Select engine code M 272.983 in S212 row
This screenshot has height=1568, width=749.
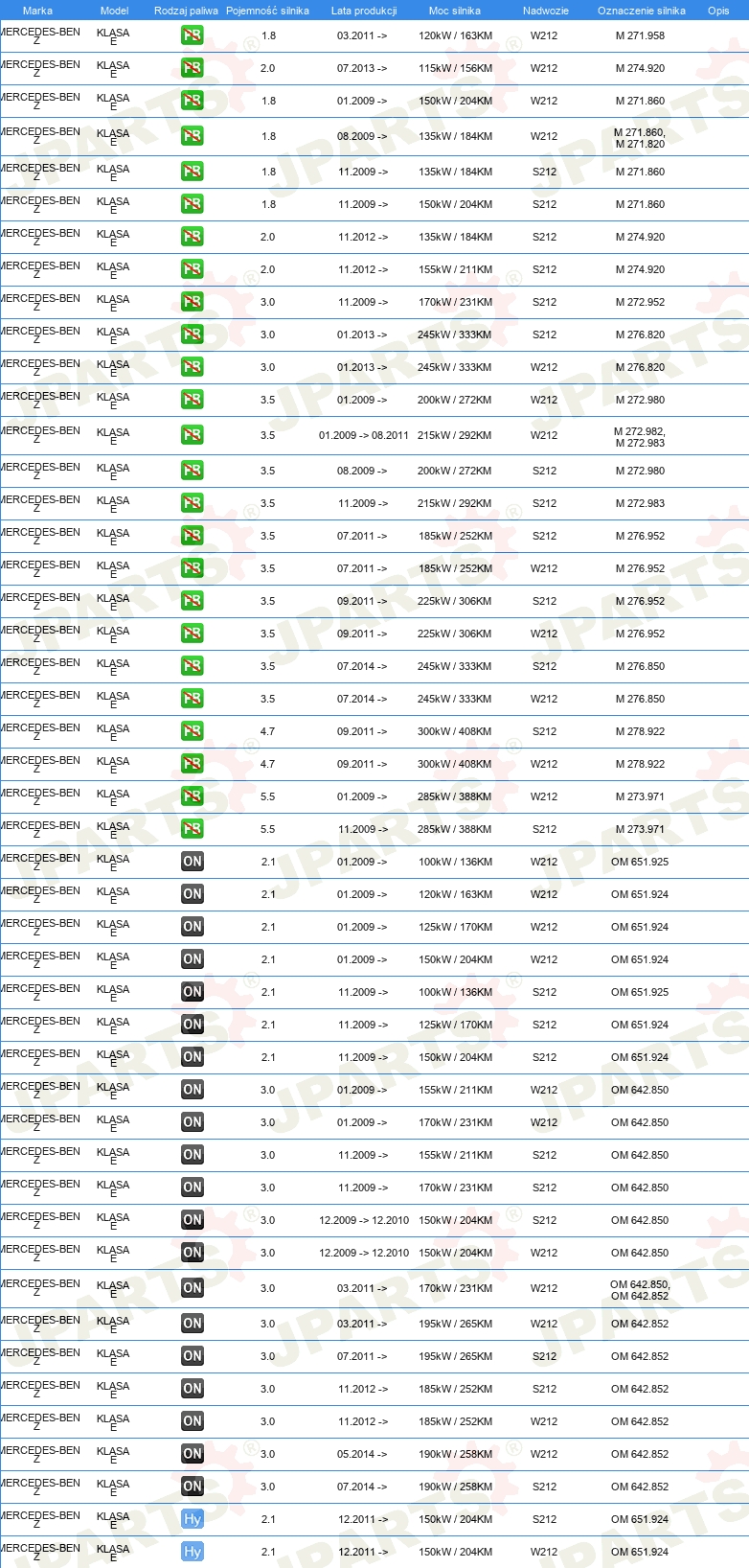640,503
